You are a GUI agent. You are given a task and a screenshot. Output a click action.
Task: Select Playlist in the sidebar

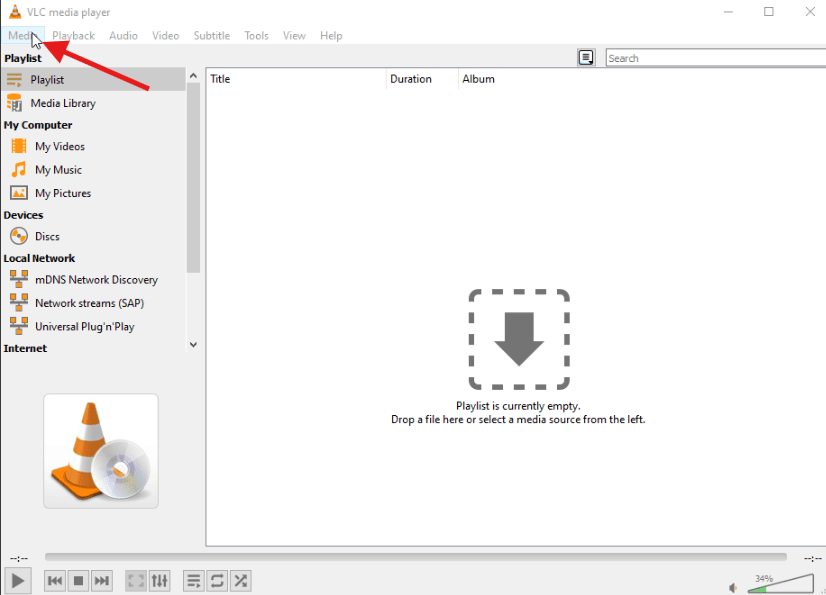[94, 80]
